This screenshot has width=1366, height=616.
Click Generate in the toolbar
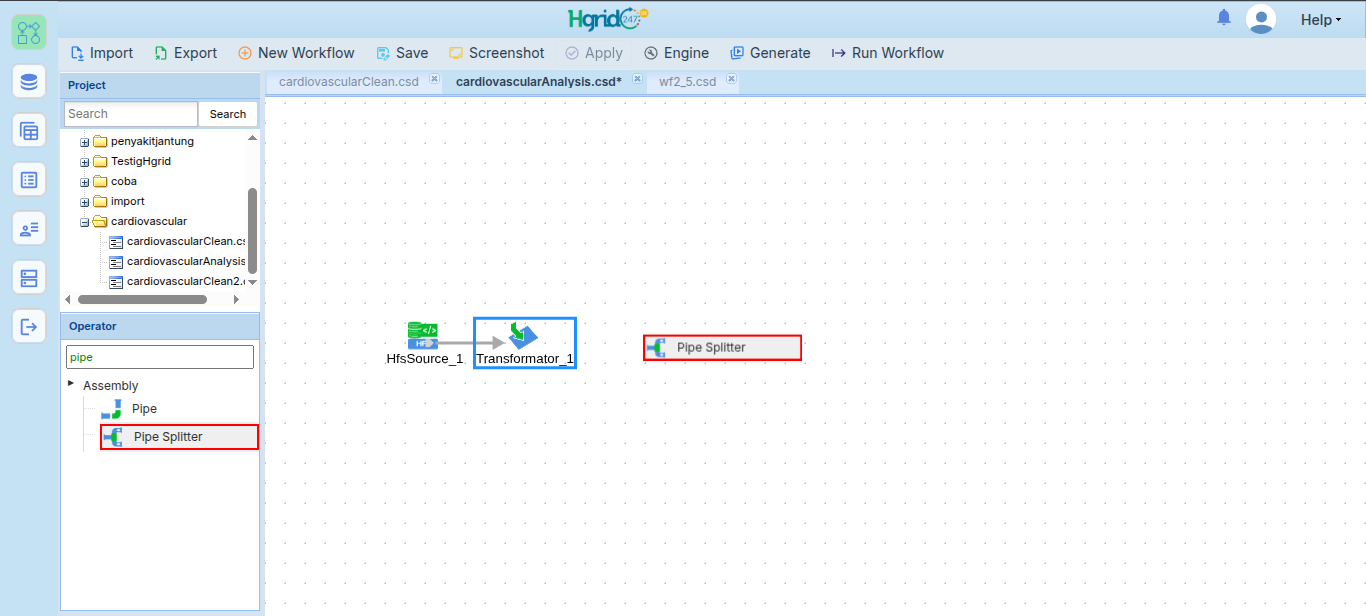(770, 53)
